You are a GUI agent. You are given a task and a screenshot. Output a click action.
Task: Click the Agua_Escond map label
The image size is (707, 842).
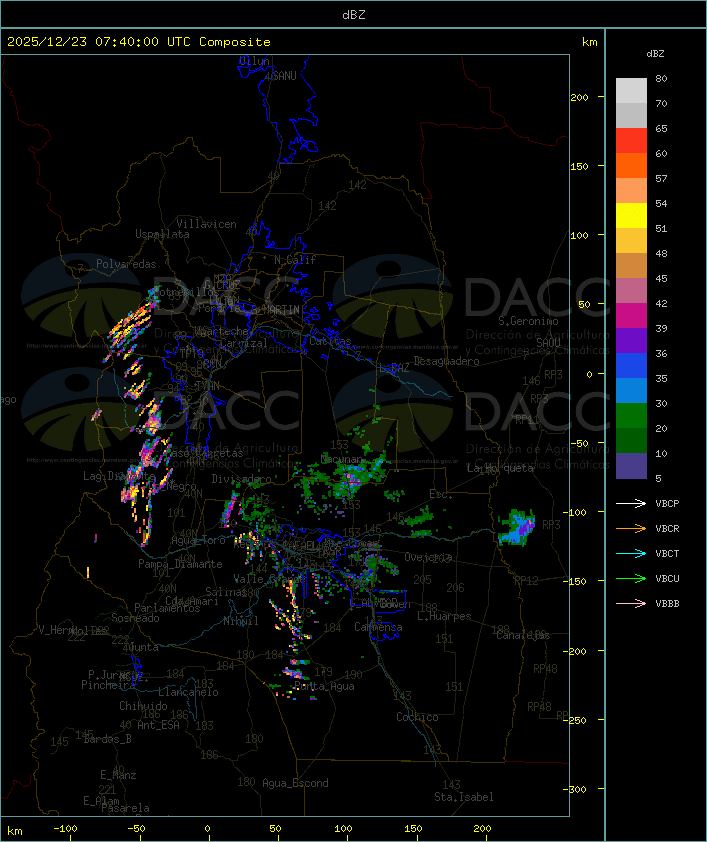pos(295,783)
